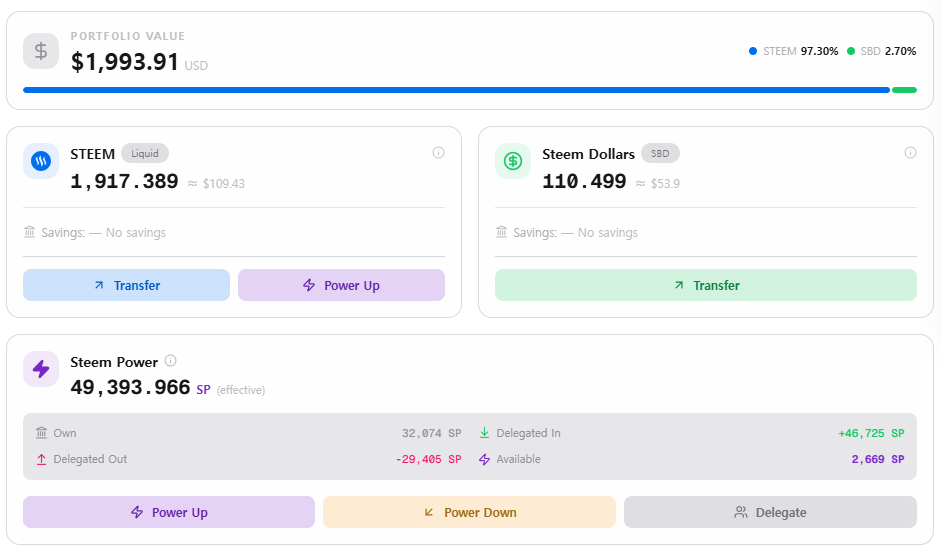
Task: Click the dollar sign portfolio icon
Action: click(x=41, y=51)
